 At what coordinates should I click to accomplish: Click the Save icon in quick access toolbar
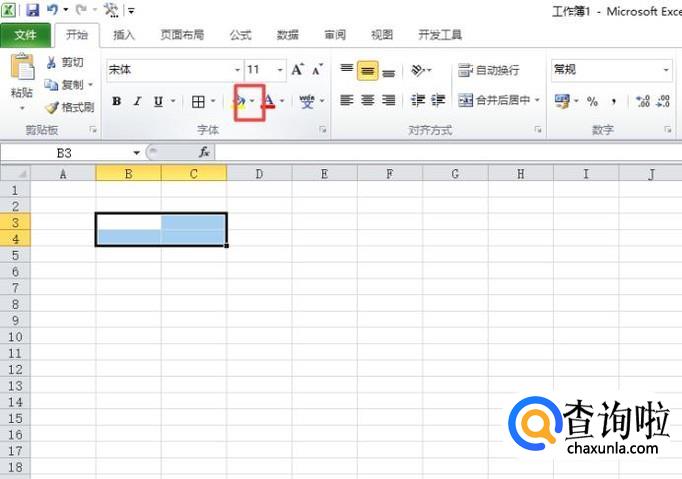tap(32, 10)
